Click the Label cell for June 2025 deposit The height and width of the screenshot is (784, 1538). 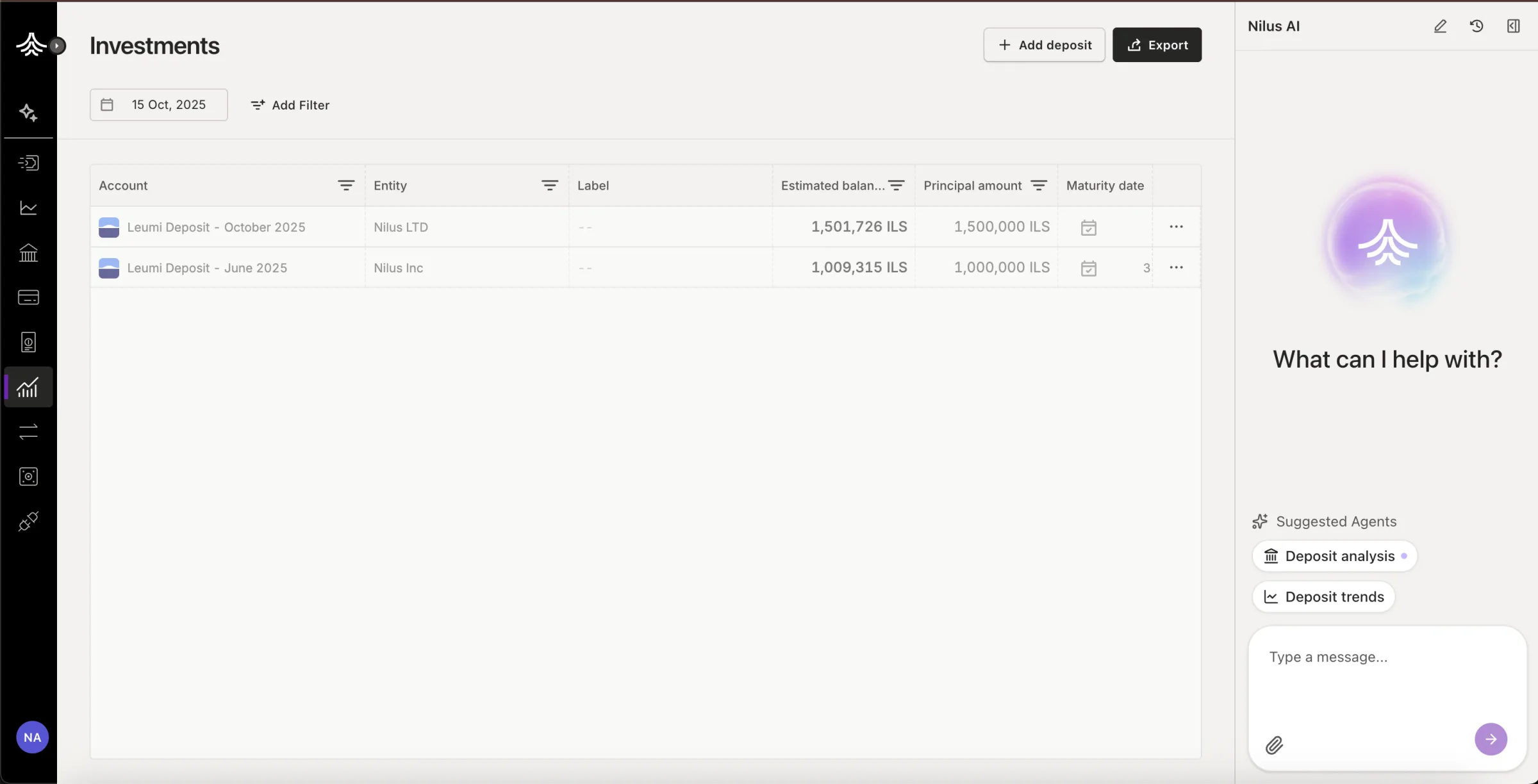tap(670, 268)
